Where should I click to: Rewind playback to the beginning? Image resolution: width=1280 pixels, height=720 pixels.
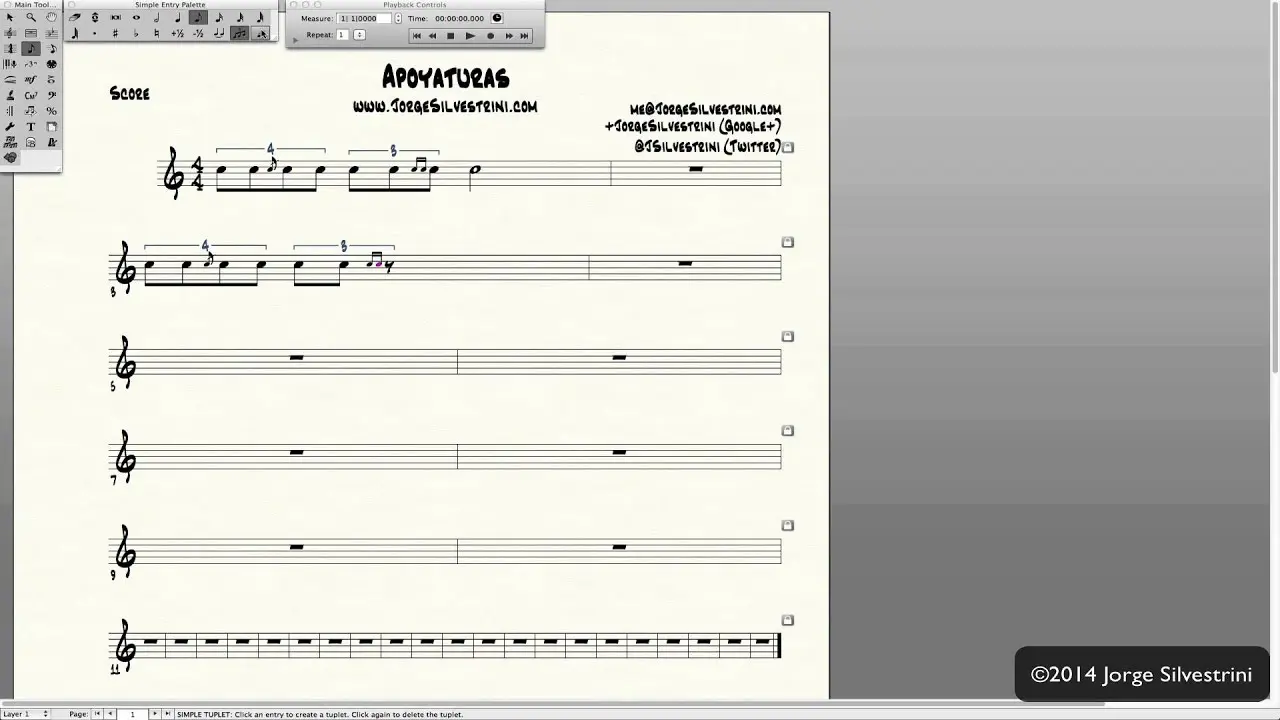(x=417, y=36)
